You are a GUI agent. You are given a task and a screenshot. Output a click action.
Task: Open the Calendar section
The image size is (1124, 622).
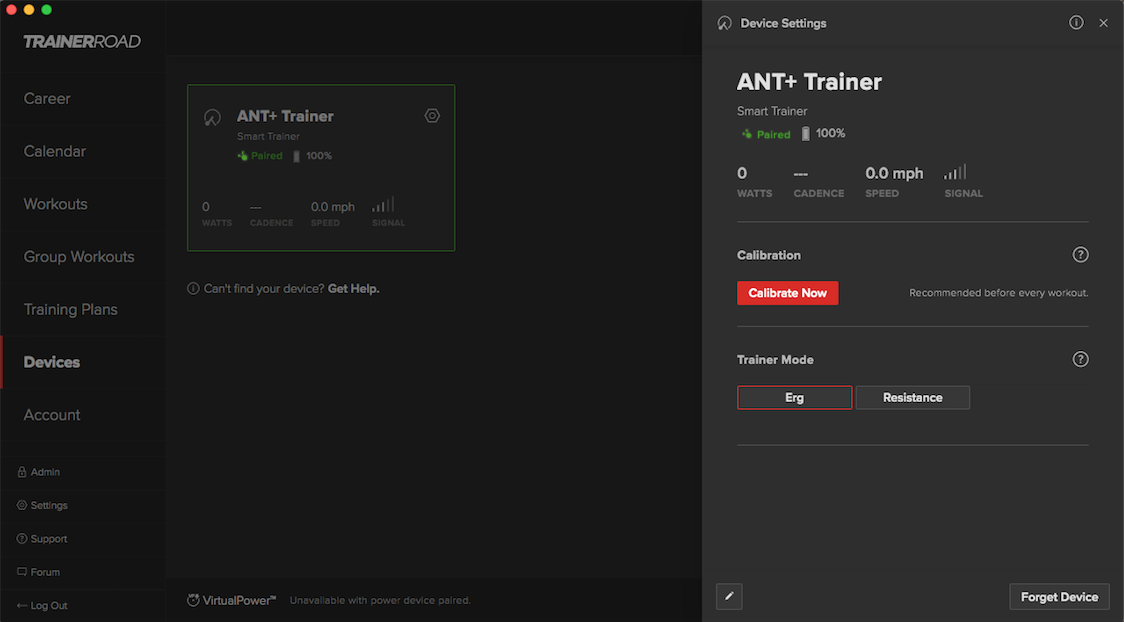(54, 151)
